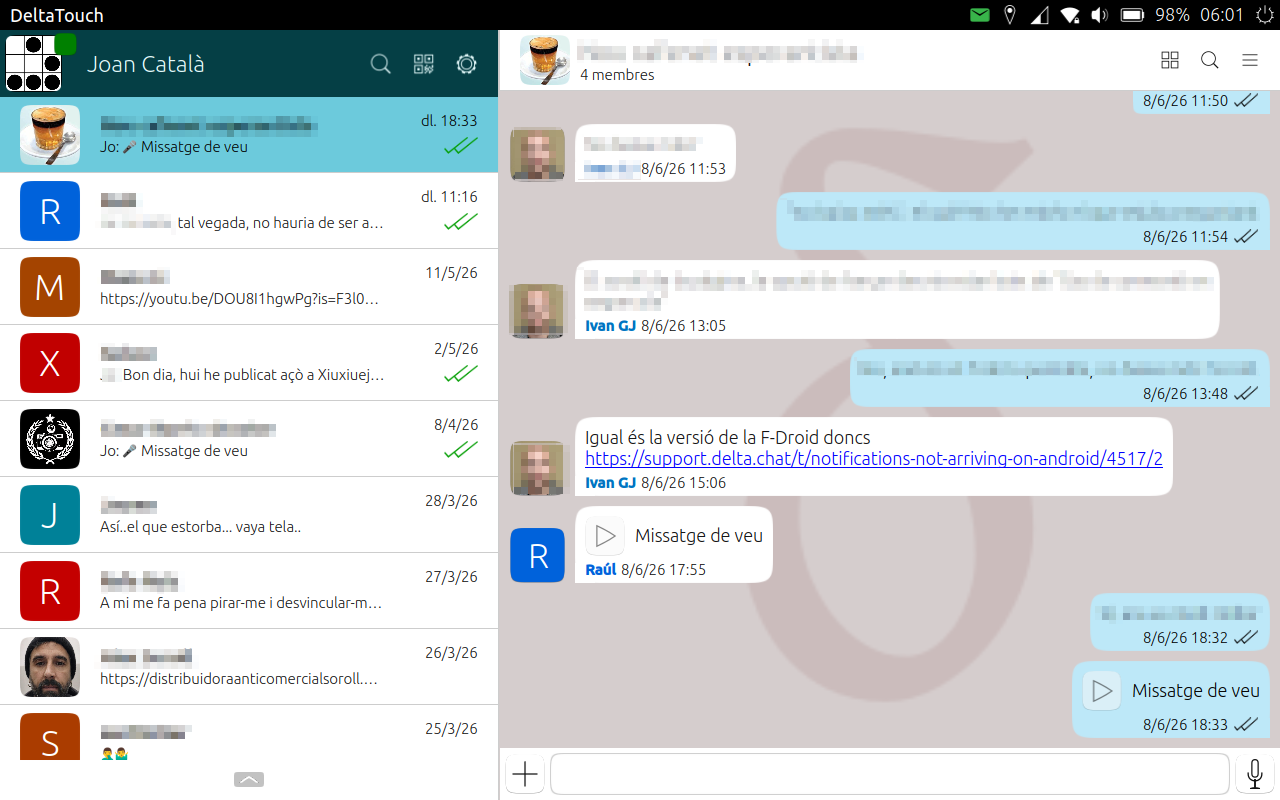Viewport: 1280px width, 800px height.
Task: Open the chat dated dl. 11:16
Action: pyautogui.click(x=249, y=211)
